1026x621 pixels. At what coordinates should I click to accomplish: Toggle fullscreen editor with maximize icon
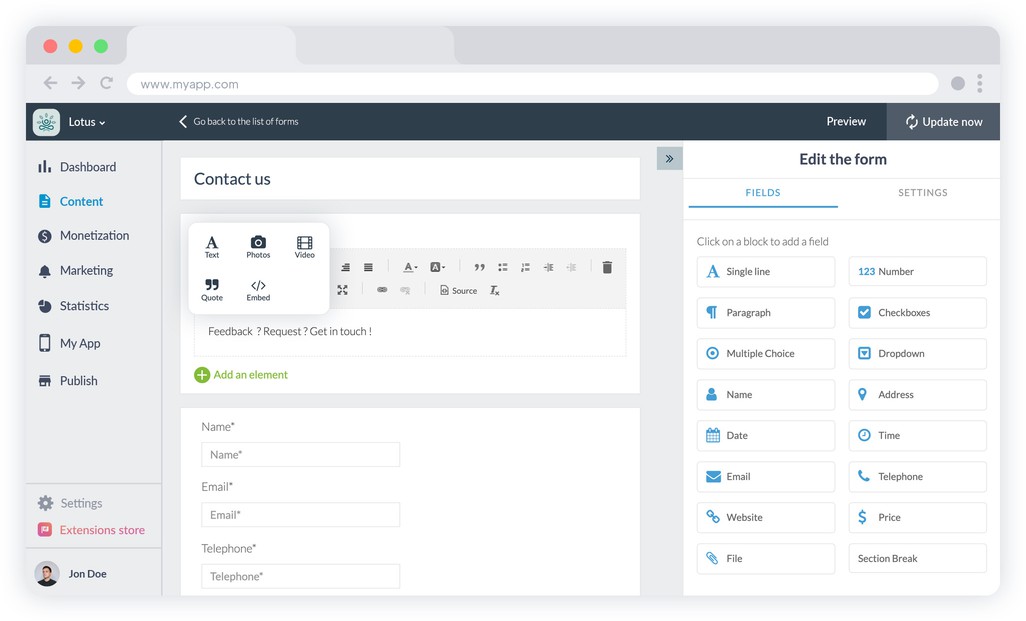[342, 290]
